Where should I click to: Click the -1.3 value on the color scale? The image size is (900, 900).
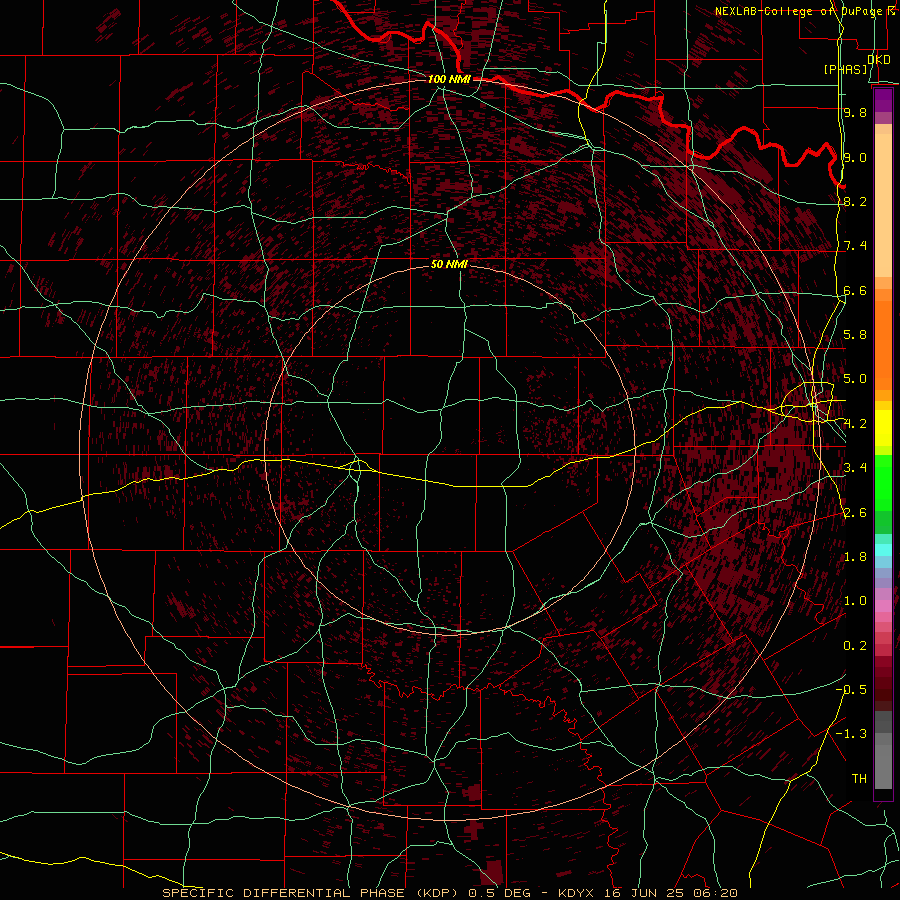tap(851, 734)
